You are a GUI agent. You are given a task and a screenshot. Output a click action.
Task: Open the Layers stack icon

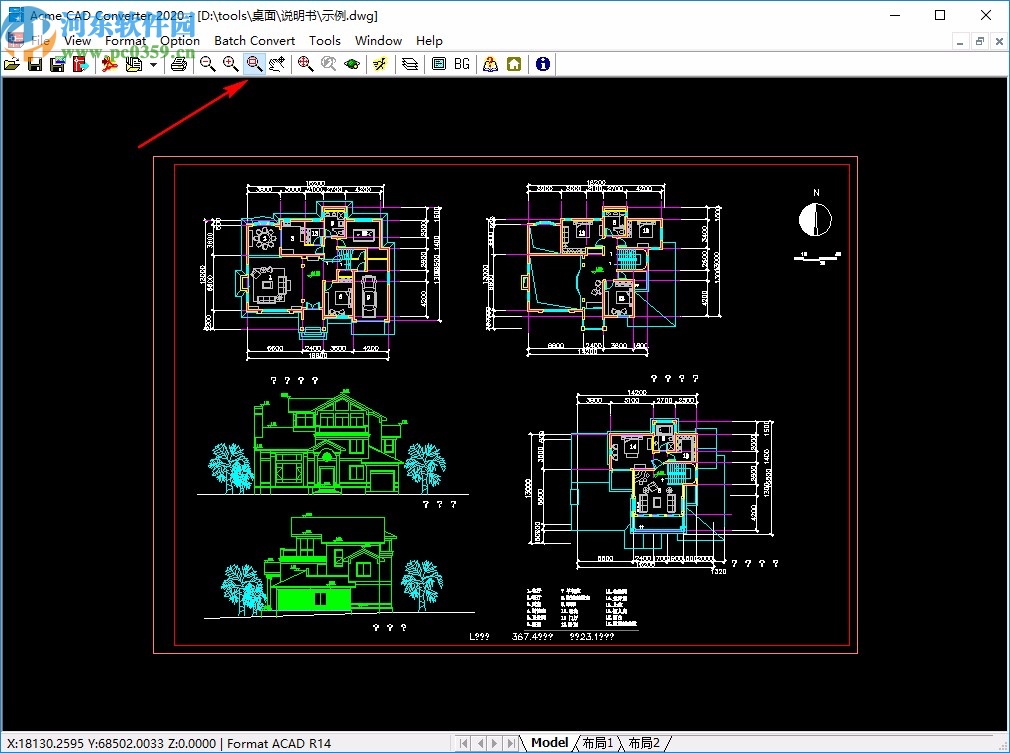point(410,64)
